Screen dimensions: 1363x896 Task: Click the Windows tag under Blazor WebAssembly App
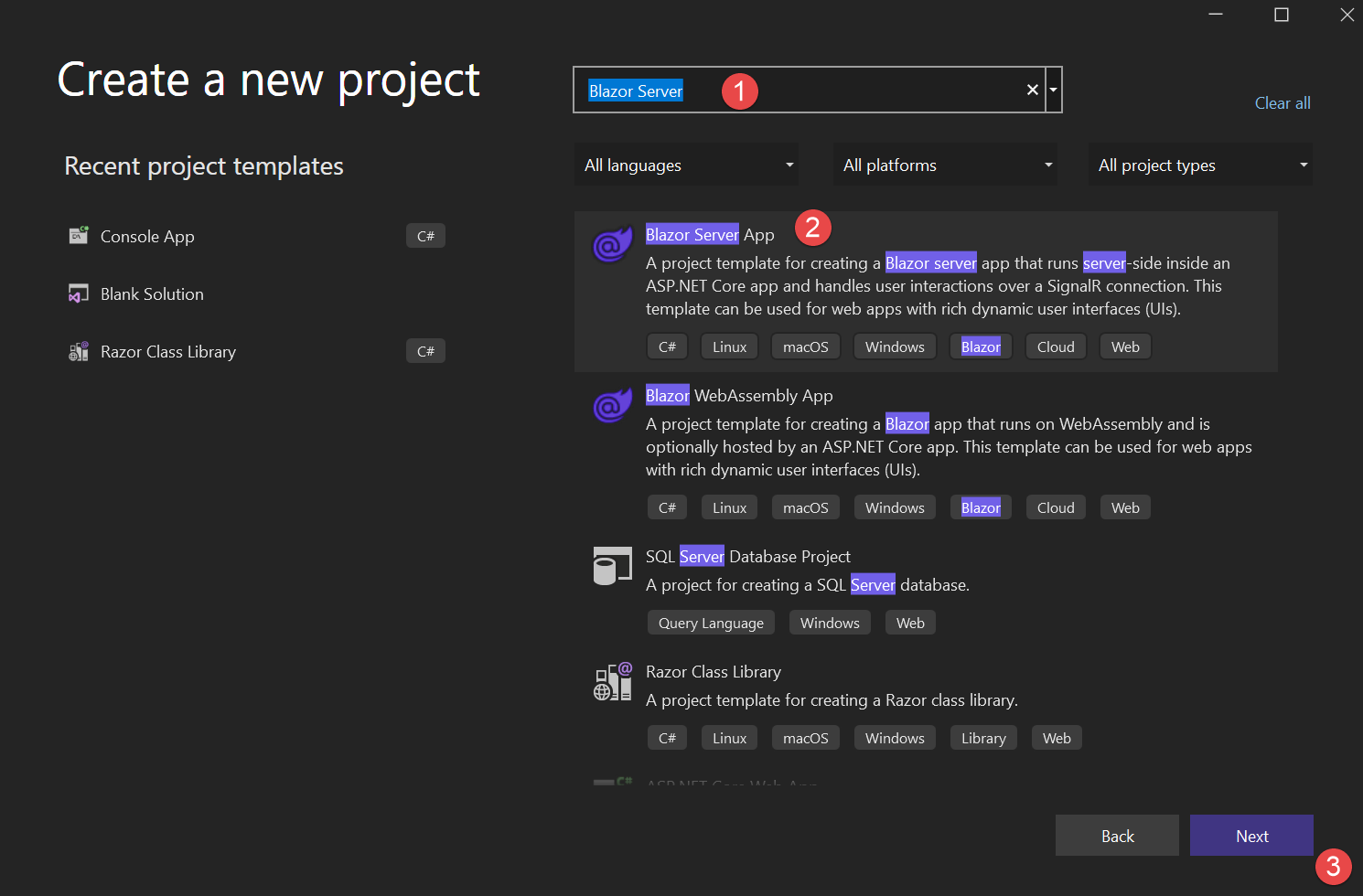895,507
